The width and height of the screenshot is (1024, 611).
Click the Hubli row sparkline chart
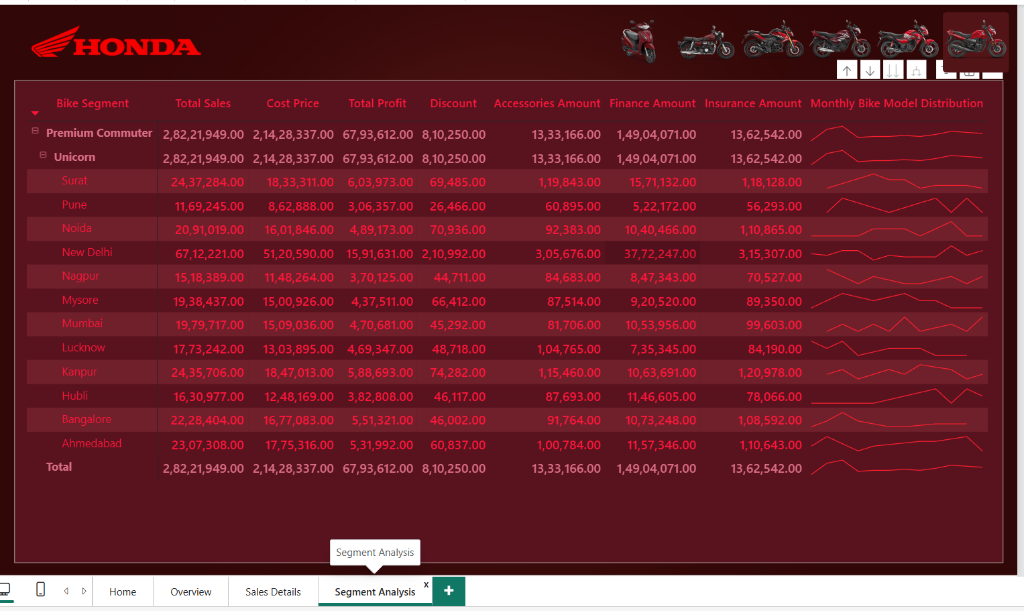[x=897, y=396]
